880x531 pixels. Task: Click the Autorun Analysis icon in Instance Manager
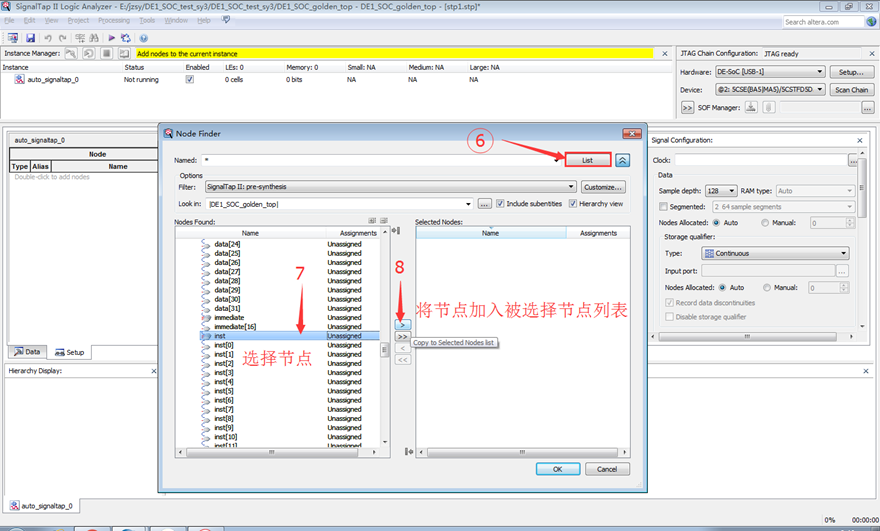[89, 53]
